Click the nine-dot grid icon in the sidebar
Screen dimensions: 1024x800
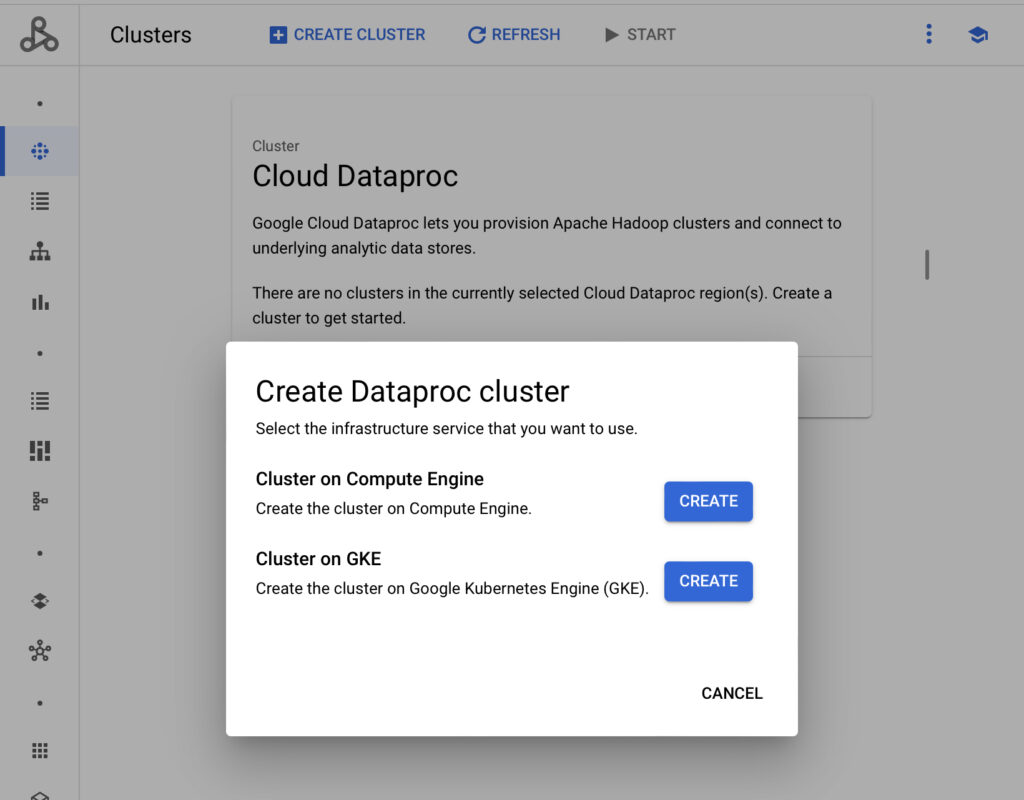click(40, 751)
